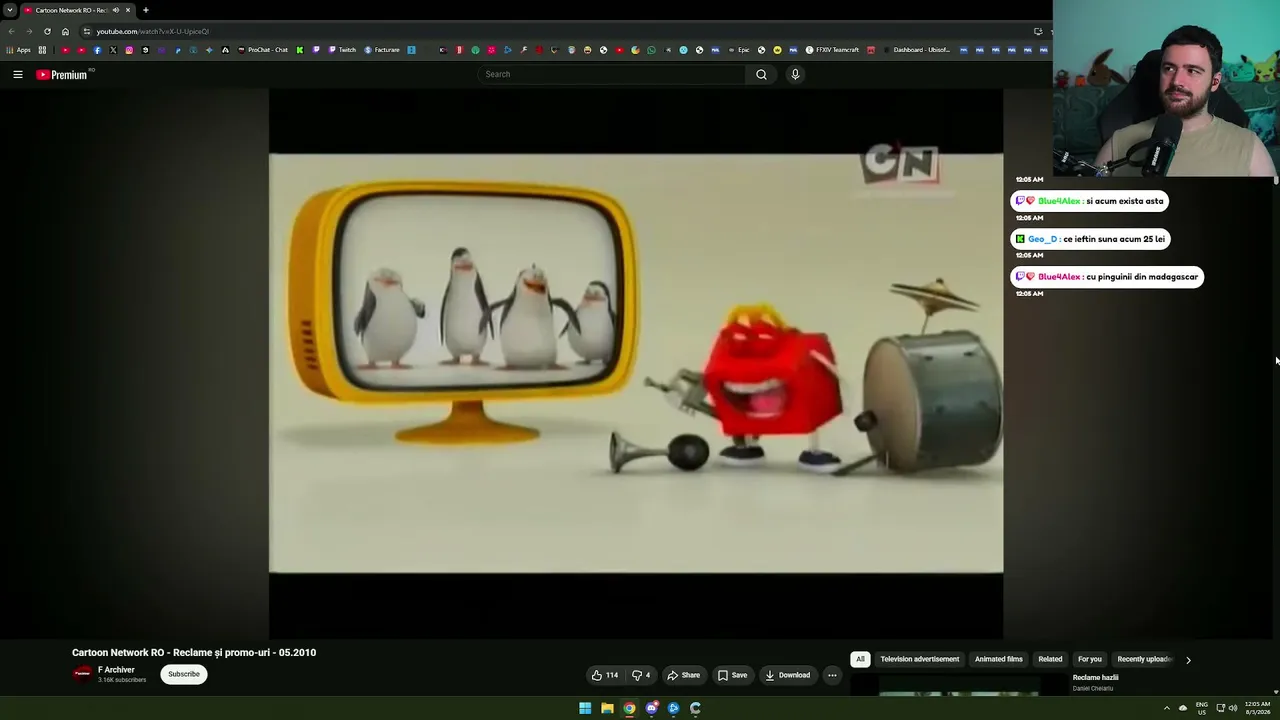Open the Windows Start menu
The height and width of the screenshot is (720, 1280).
(585, 708)
